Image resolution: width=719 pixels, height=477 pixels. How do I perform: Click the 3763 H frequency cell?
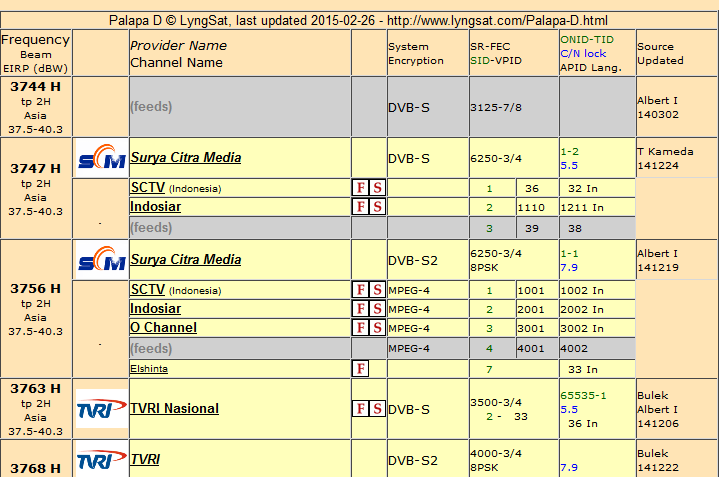point(36,409)
